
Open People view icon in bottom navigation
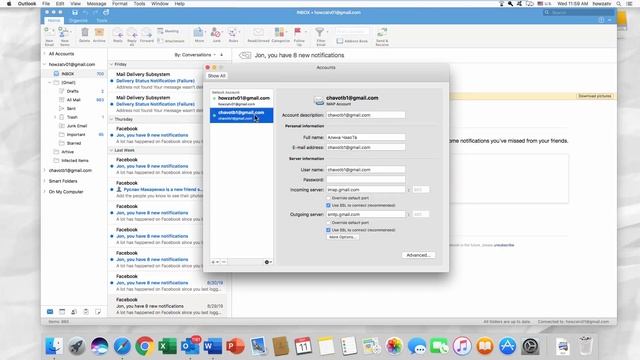pyautogui.click(x=74, y=311)
